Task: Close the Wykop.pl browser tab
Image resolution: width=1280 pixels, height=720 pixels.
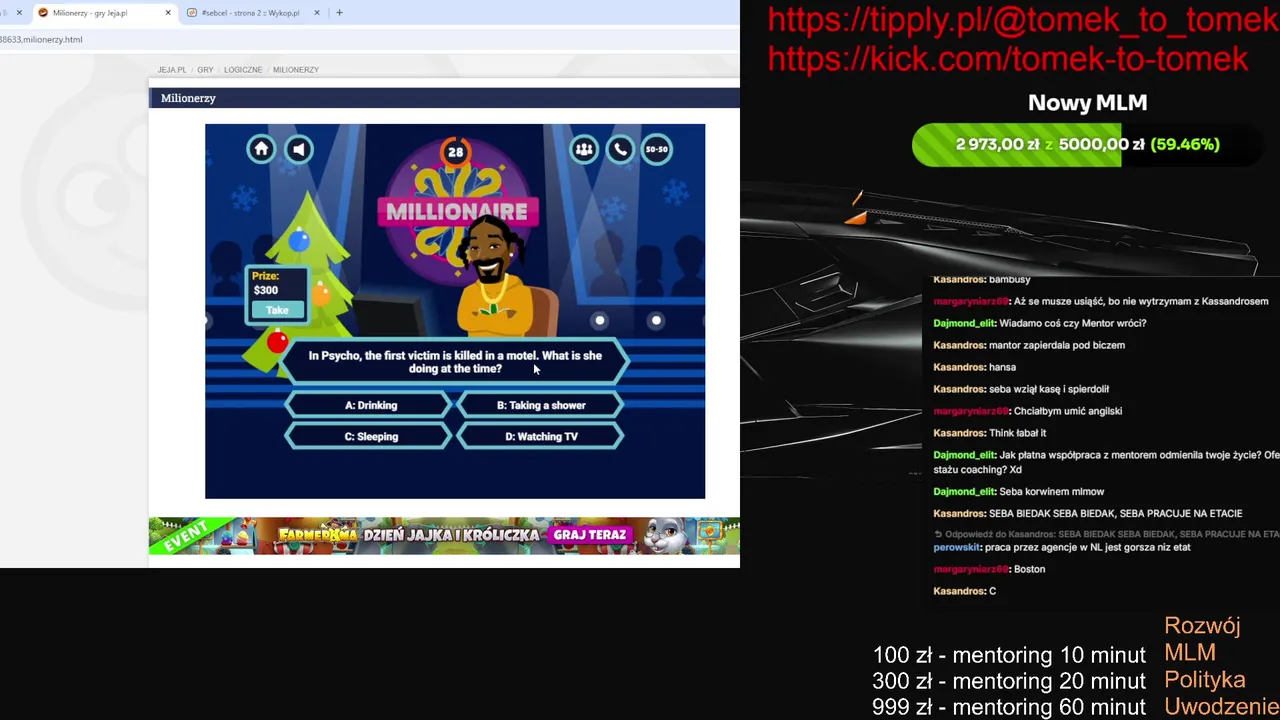Action: pyautogui.click(x=317, y=13)
